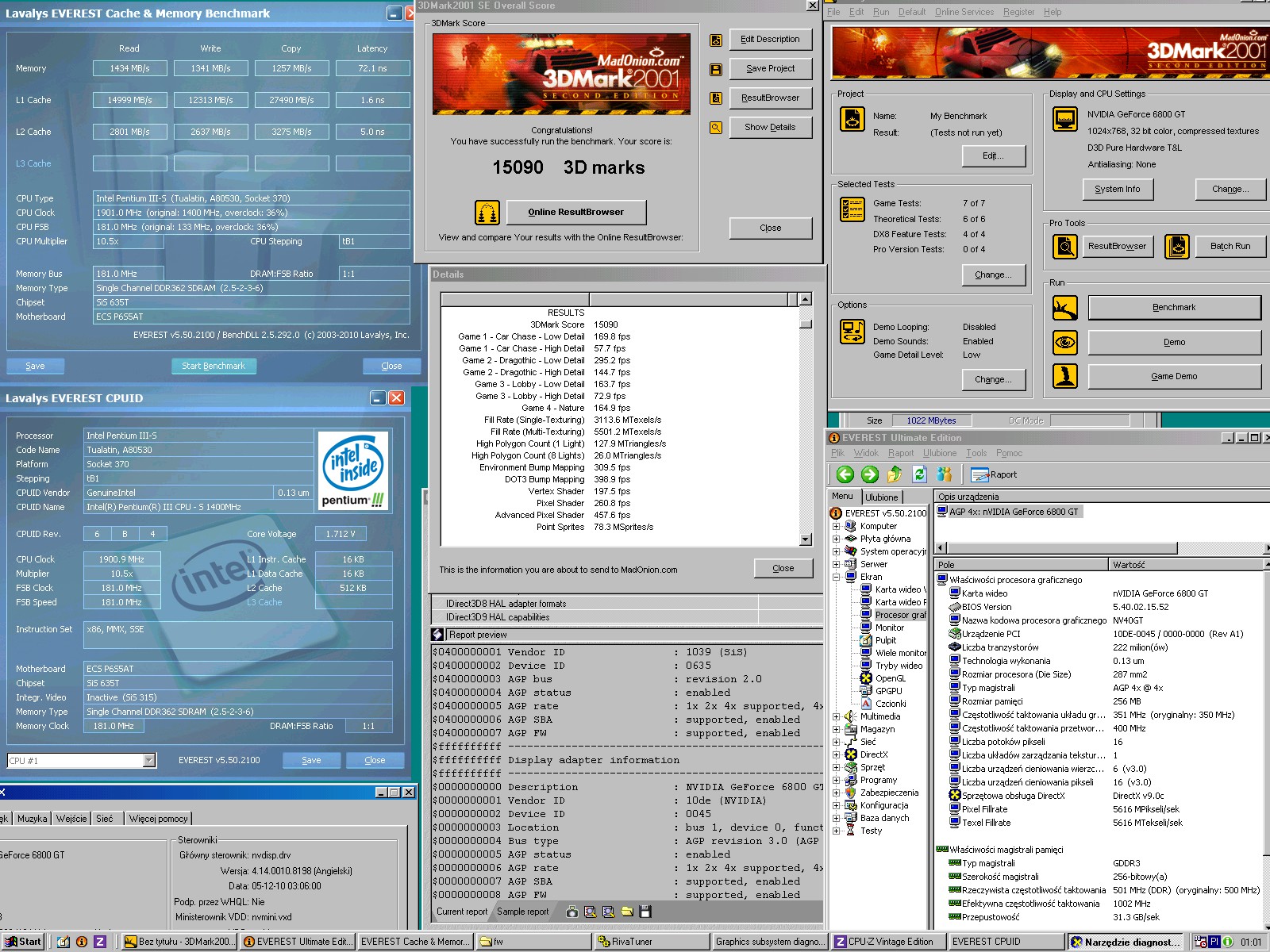The image size is (1270, 952).
Task: Switch to the Muzyka tab
Action: (33, 819)
